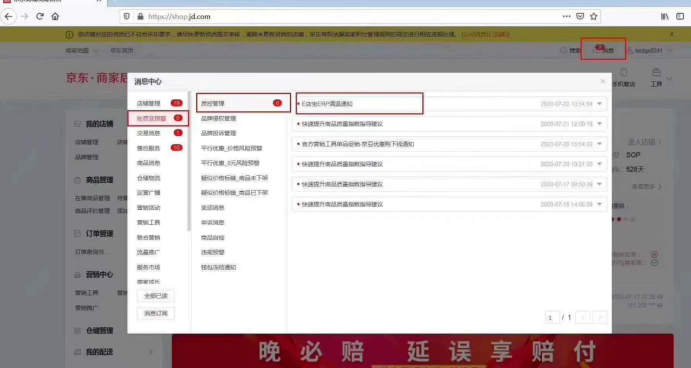Image resolution: width=691 pixels, height=368 pixels.
Task: Open the 消息 messages icon in header
Action: tap(603, 49)
